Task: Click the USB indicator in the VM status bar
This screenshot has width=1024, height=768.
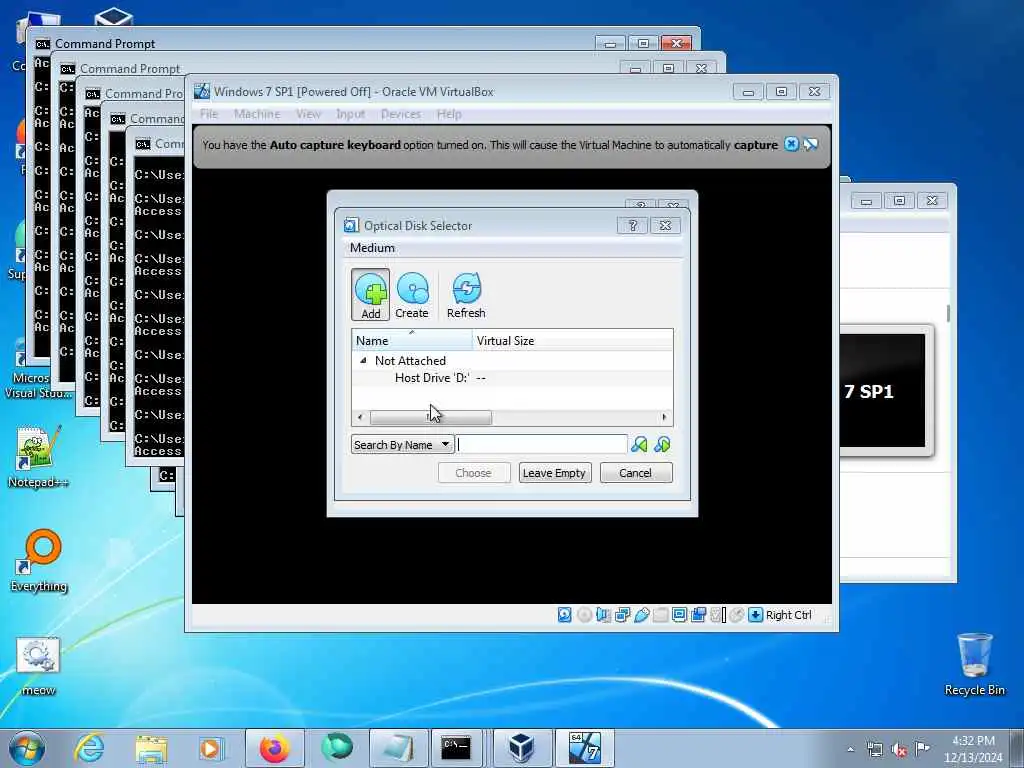Action: click(641, 615)
